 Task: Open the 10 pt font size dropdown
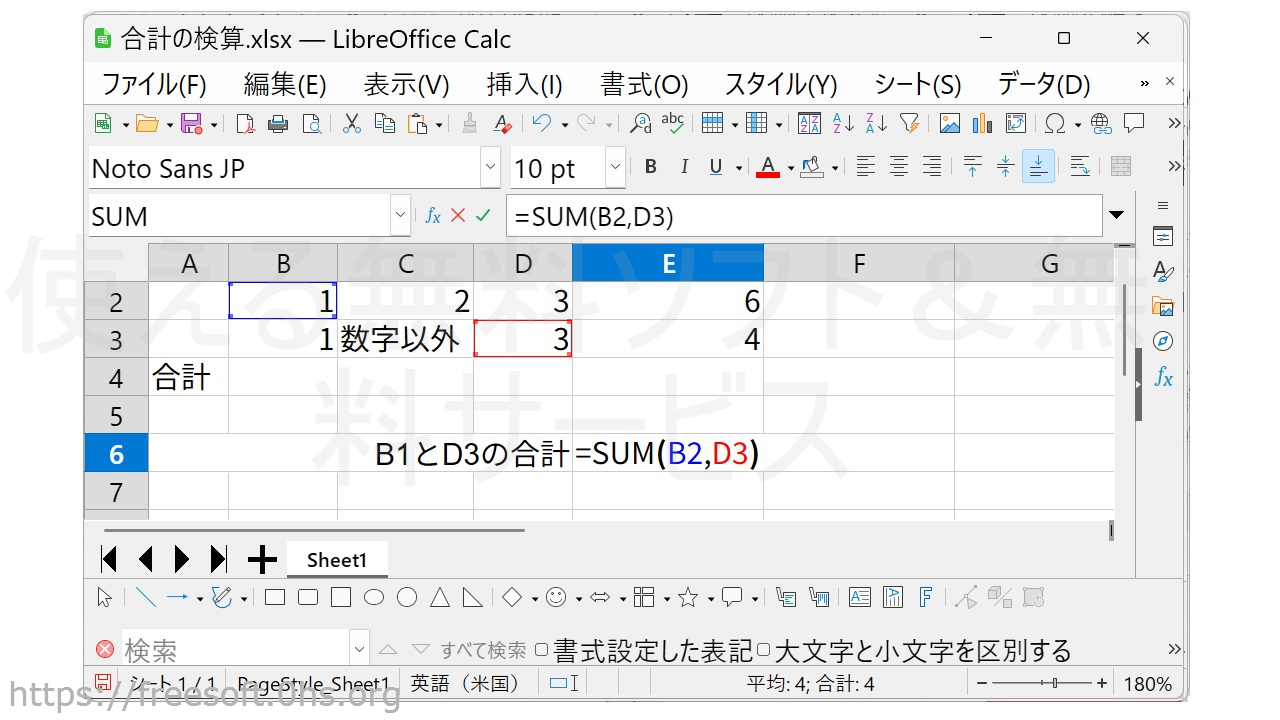click(615, 168)
